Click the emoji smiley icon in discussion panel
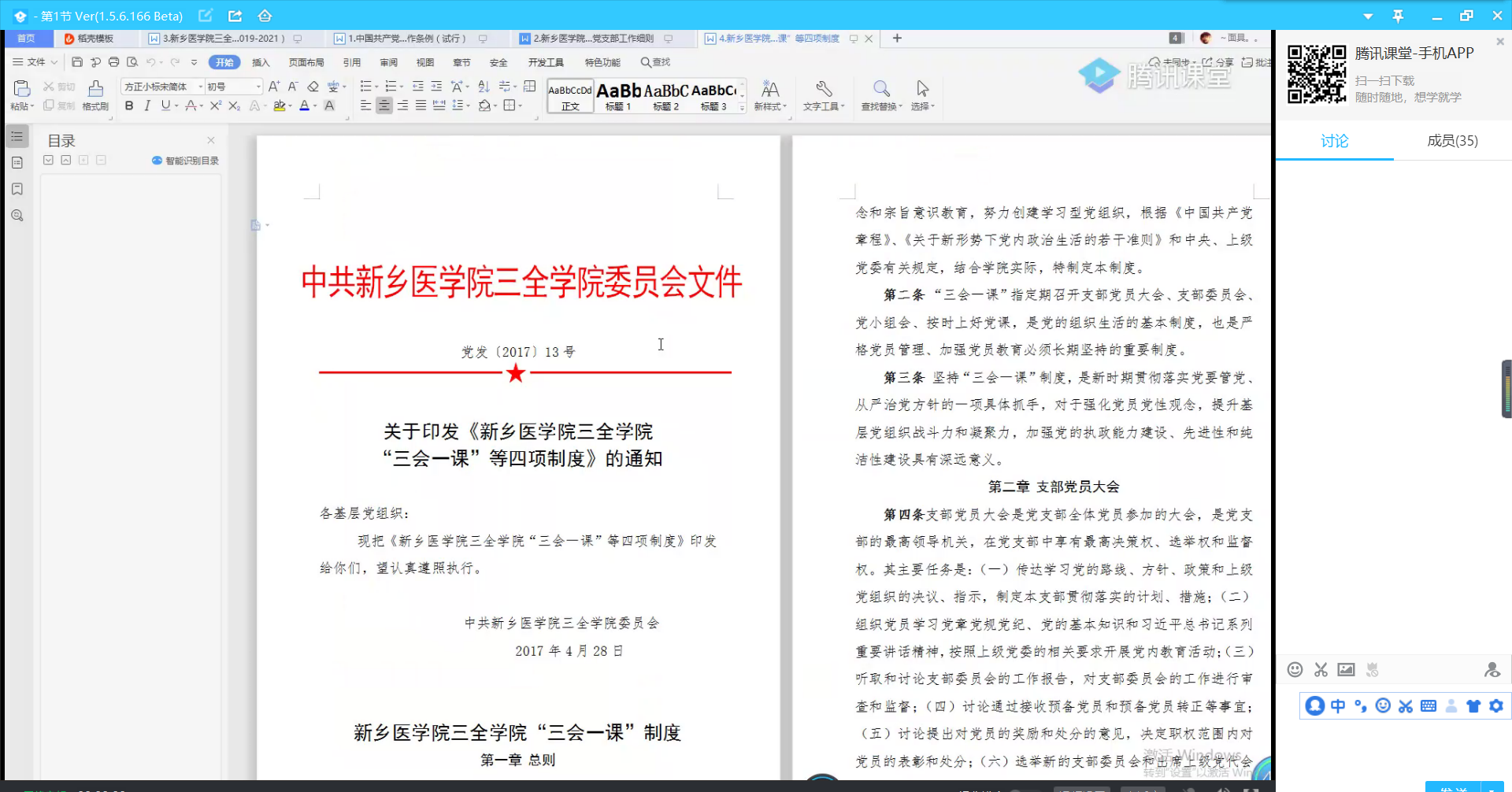The image size is (1512, 792). (1295, 670)
